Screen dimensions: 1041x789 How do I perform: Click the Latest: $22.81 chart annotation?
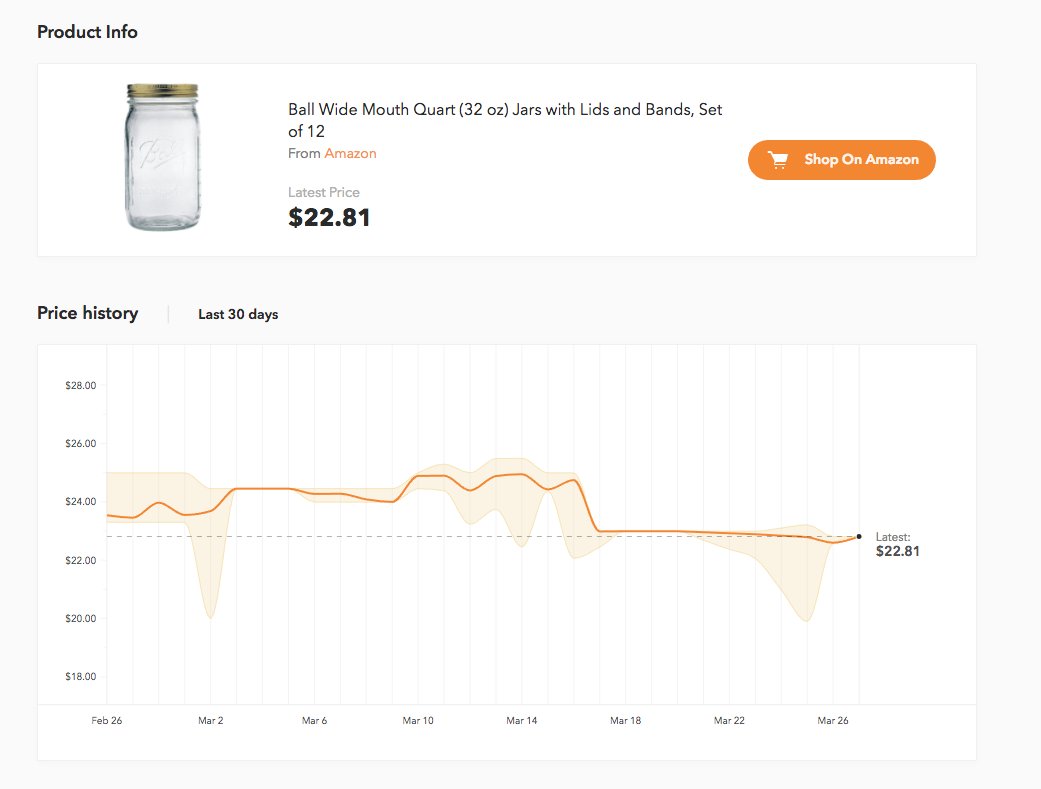(897, 544)
